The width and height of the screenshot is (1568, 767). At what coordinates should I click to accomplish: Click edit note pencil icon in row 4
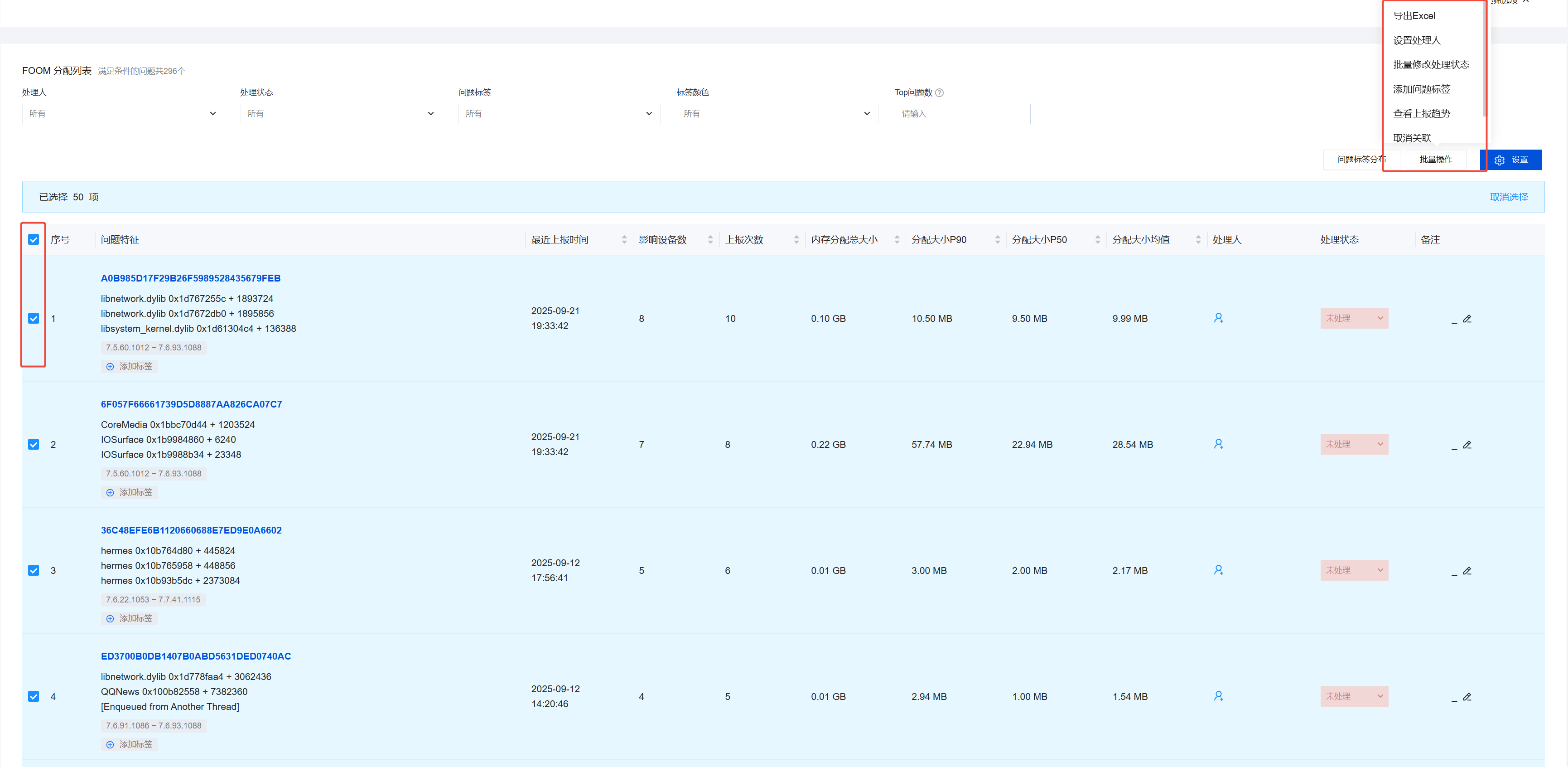1467,697
